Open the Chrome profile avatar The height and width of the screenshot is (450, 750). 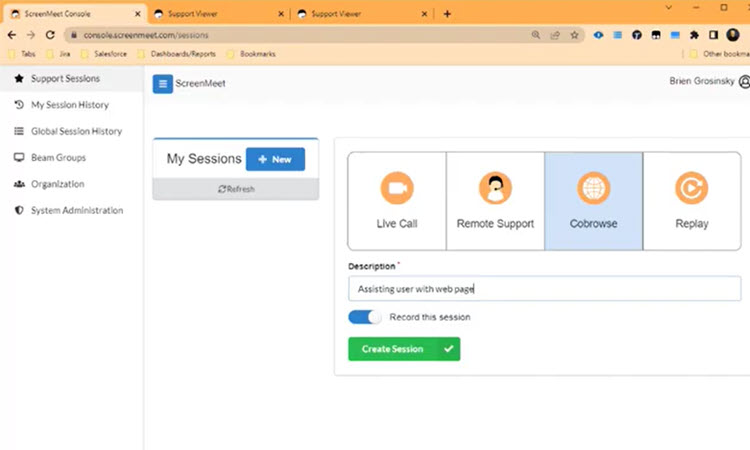coord(733,34)
